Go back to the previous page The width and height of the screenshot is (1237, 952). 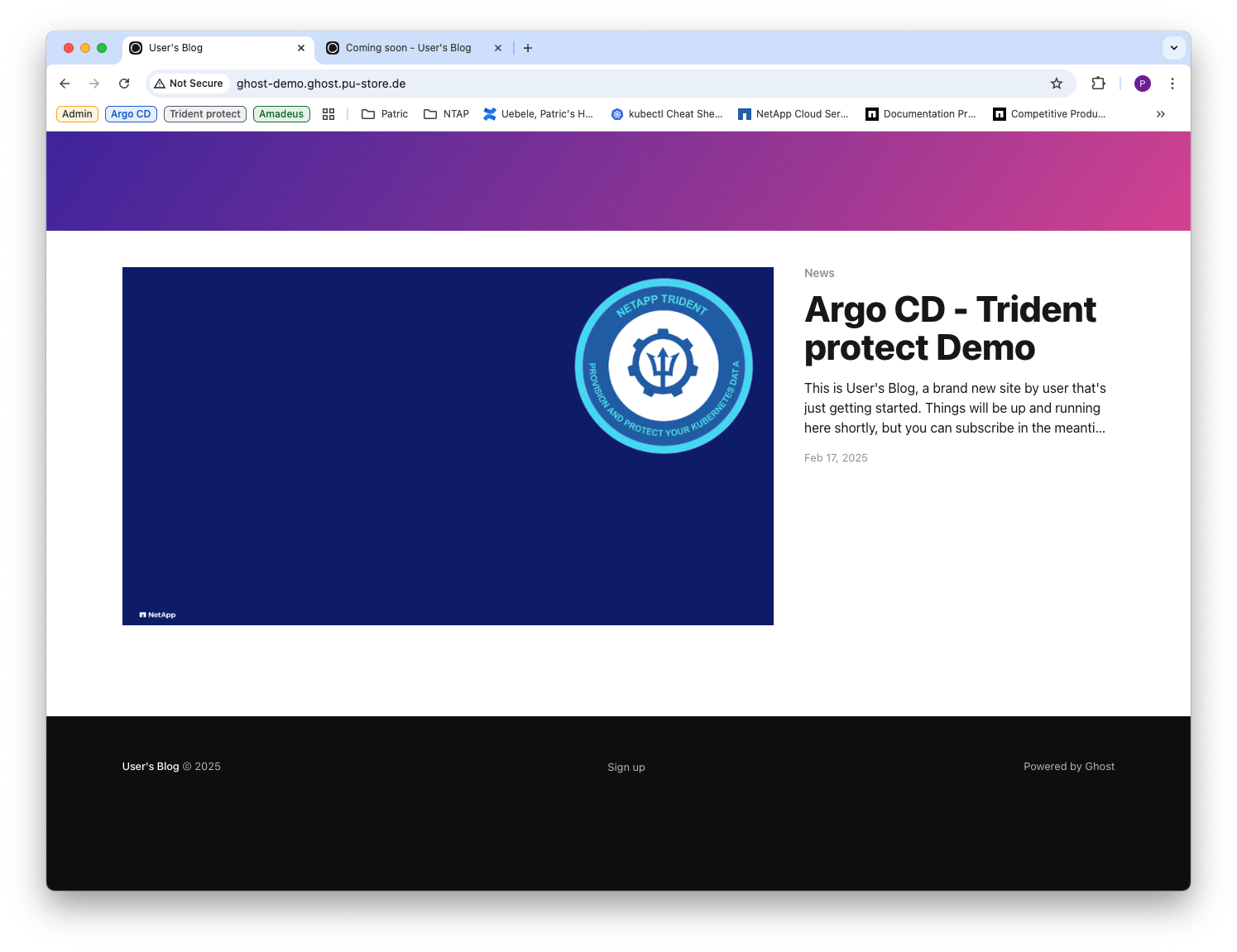pos(65,84)
